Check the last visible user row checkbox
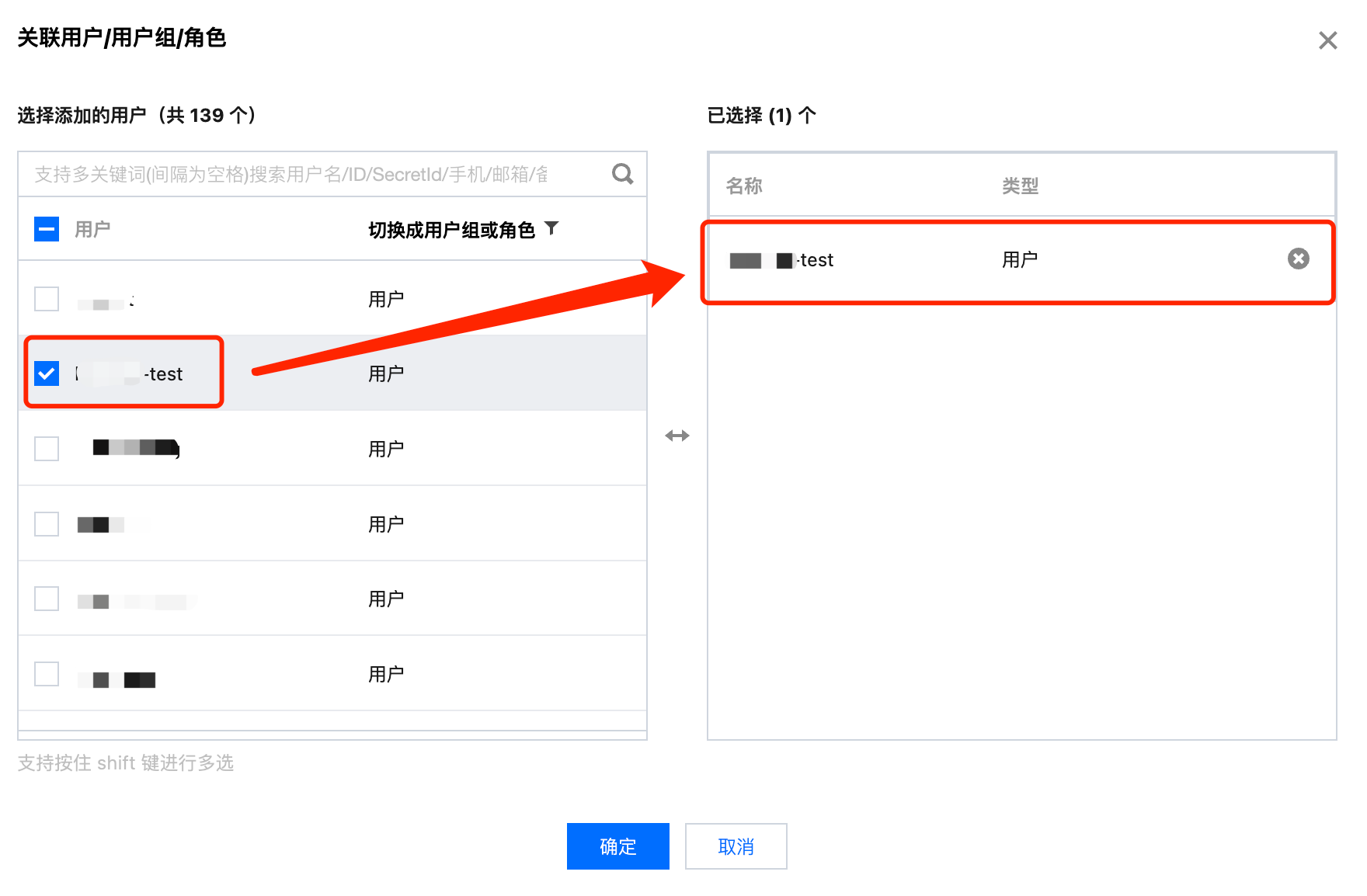Viewport: 1367px width, 896px height. point(47,674)
